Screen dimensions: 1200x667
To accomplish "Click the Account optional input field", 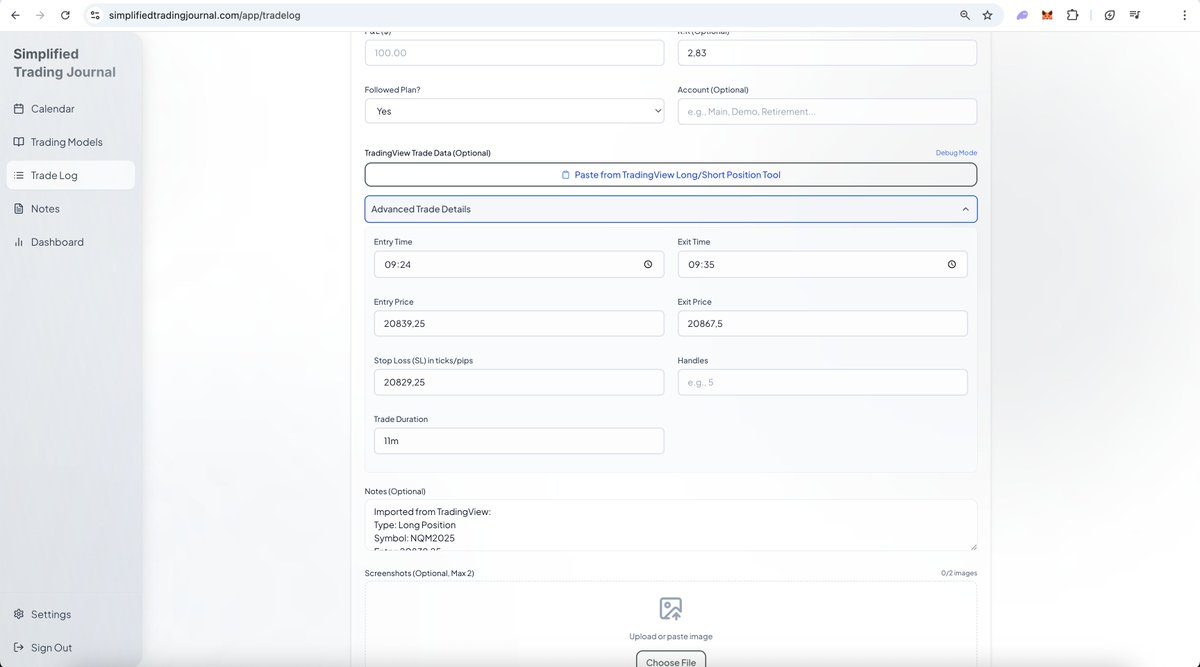I will pyautogui.click(x=827, y=111).
